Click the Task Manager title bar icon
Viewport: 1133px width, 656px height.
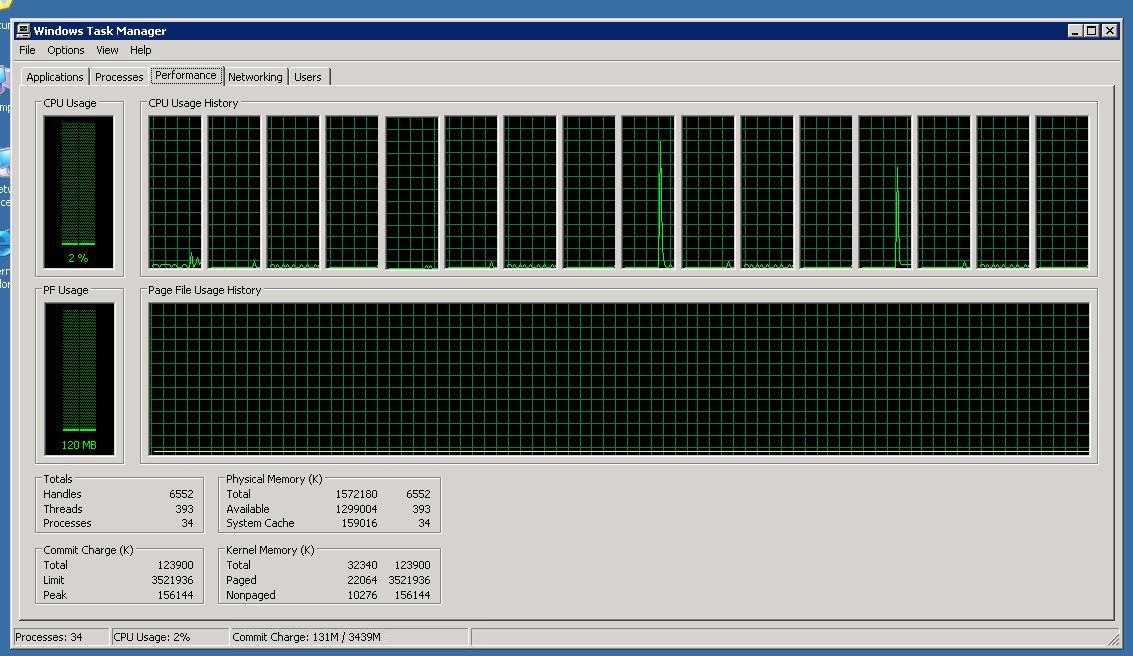point(24,31)
